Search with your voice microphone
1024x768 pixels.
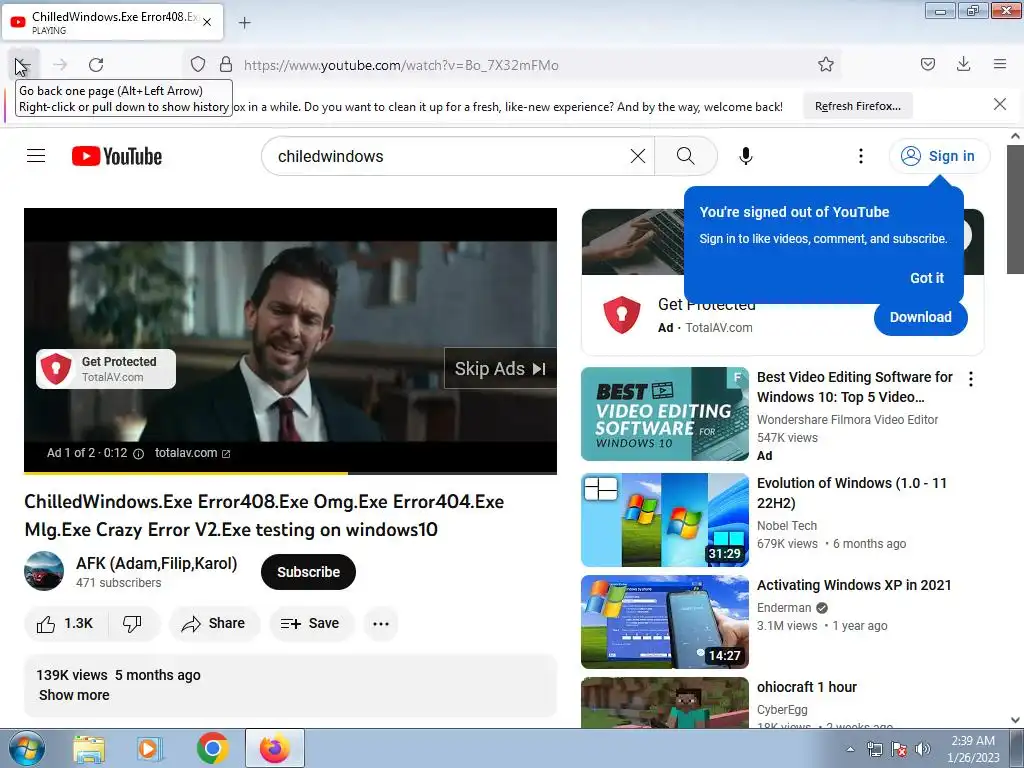(746, 156)
